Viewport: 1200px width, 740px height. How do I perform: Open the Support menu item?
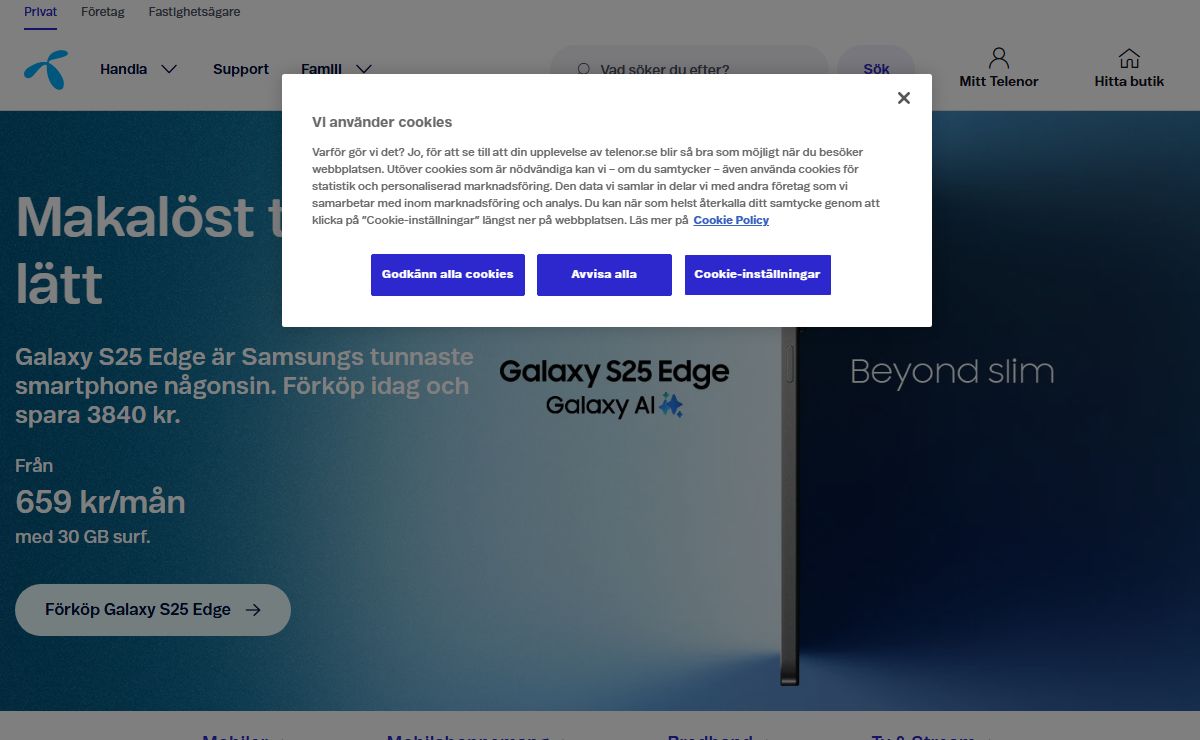pyautogui.click(x=241, y=69)
